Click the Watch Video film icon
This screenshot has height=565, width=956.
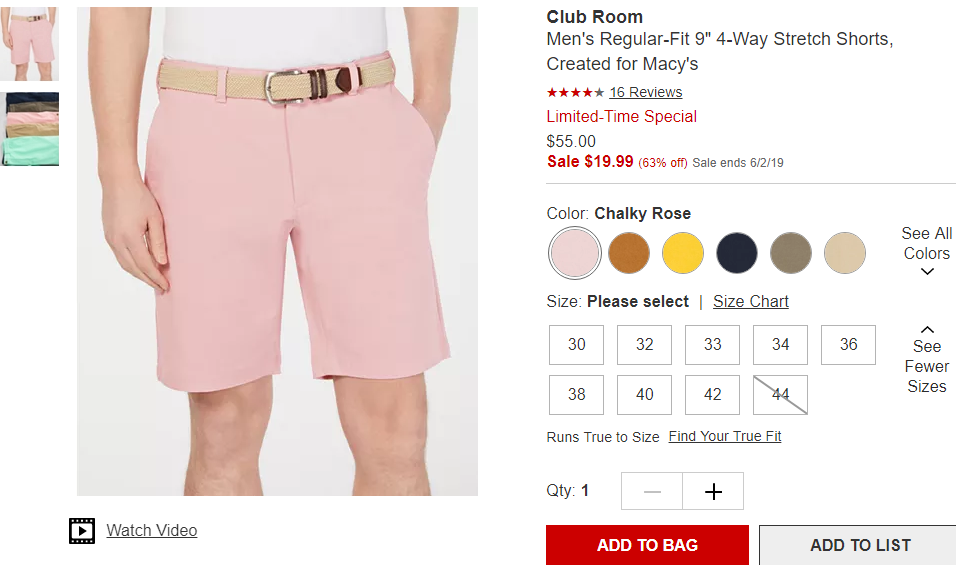pos(82,531)
